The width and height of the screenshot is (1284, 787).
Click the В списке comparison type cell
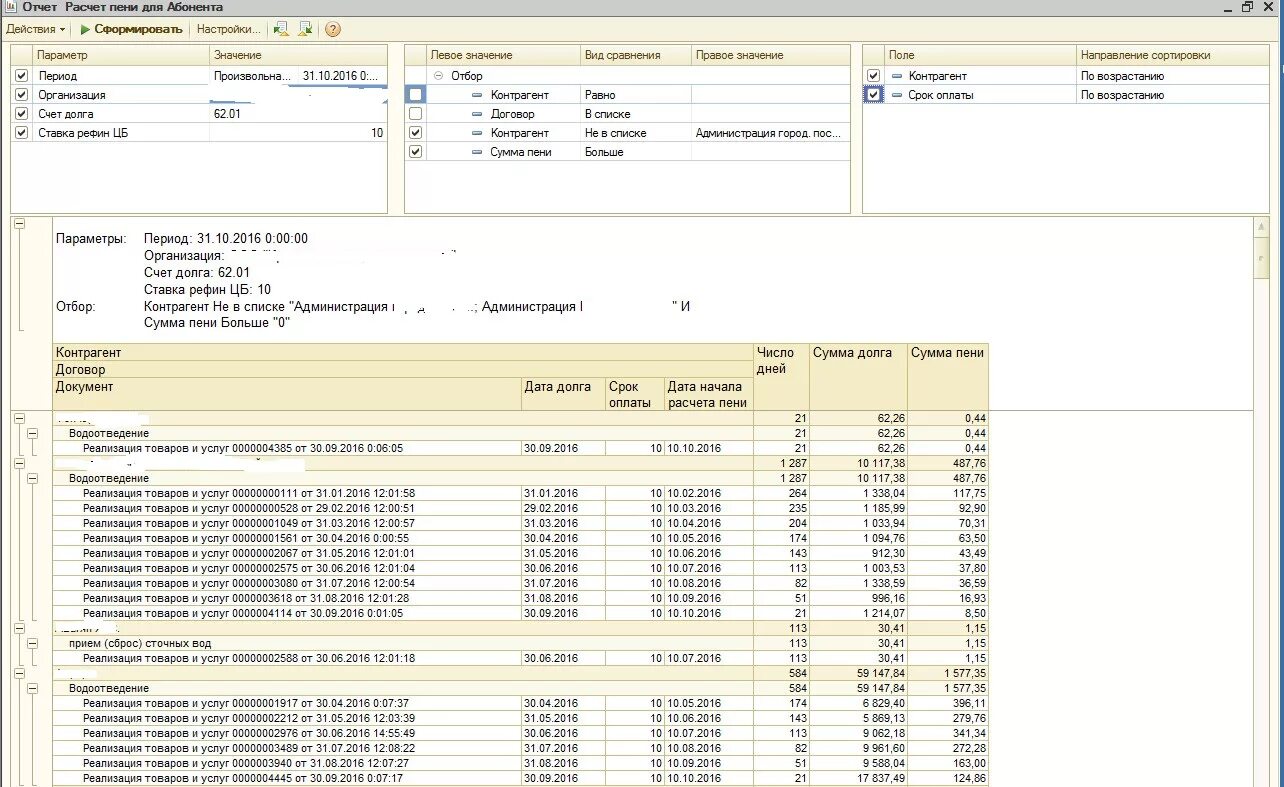coord(636,114)
